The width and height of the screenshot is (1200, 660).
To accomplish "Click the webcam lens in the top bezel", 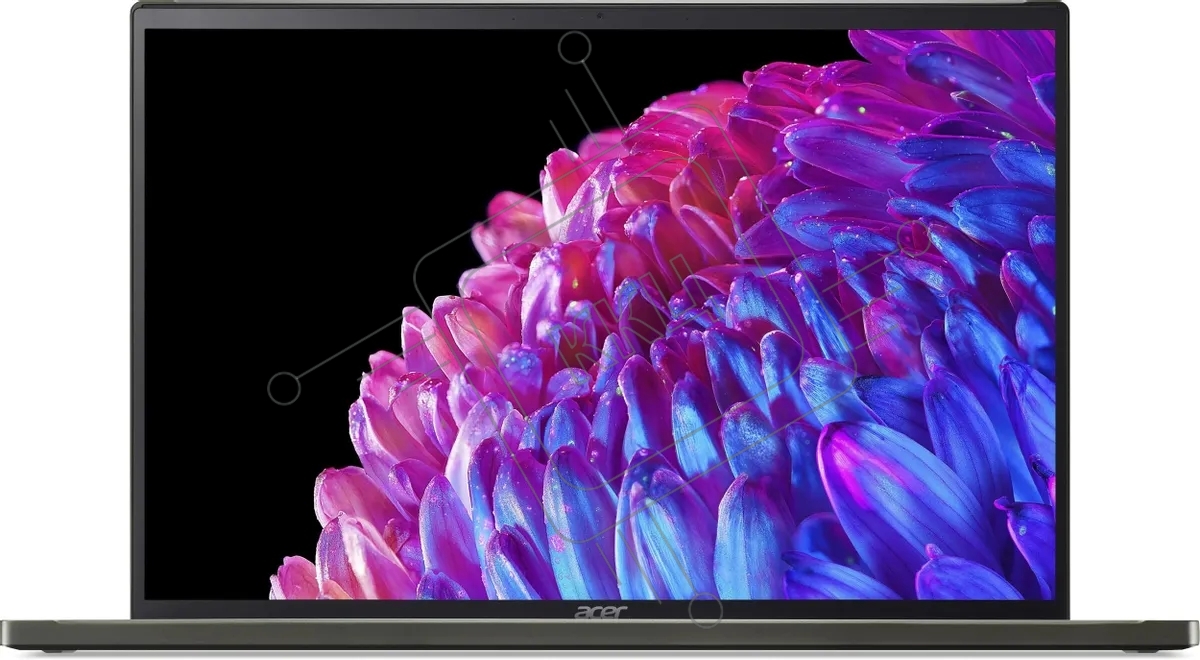I will [600, 17].
